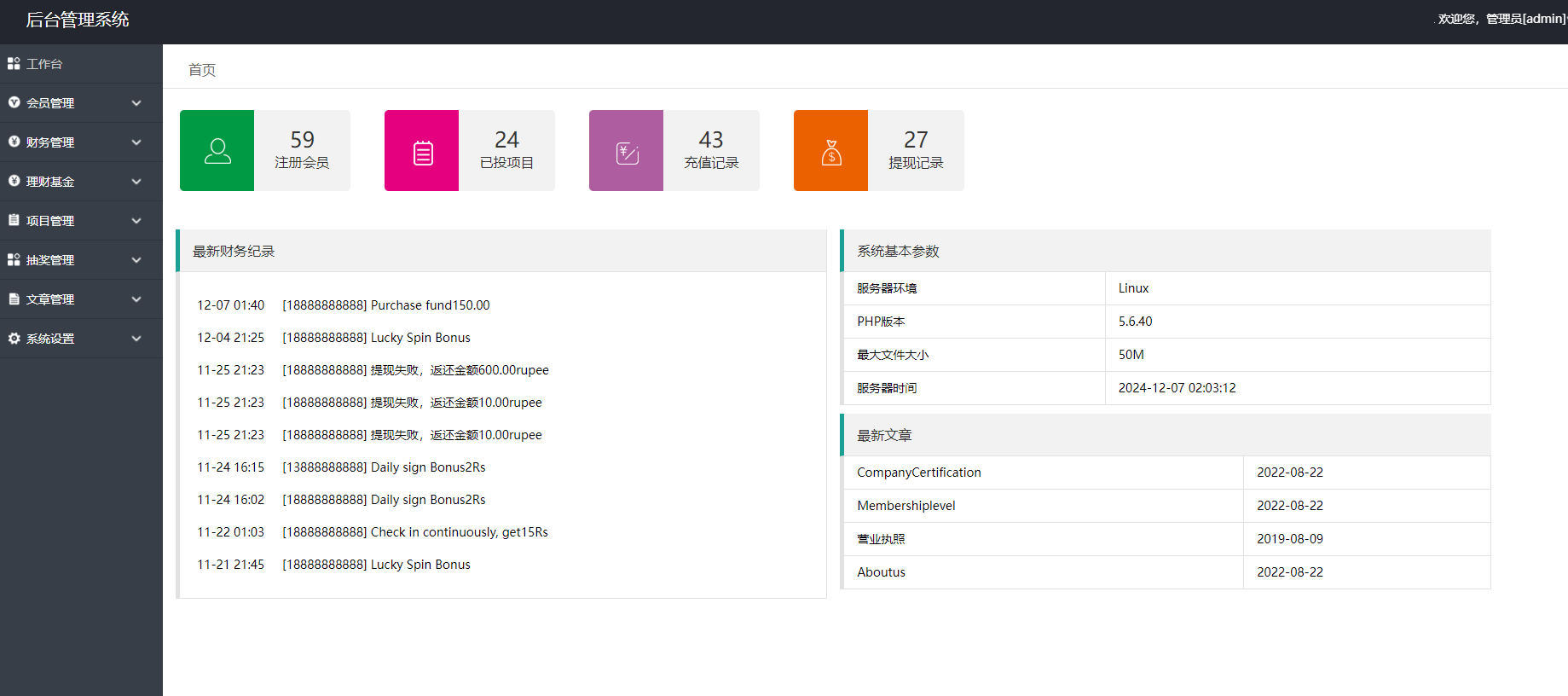Expand the 财务管理 chevron arrow
Image resolution: width=1568 pixels, height=696 pixels.
tap(136, 142)
